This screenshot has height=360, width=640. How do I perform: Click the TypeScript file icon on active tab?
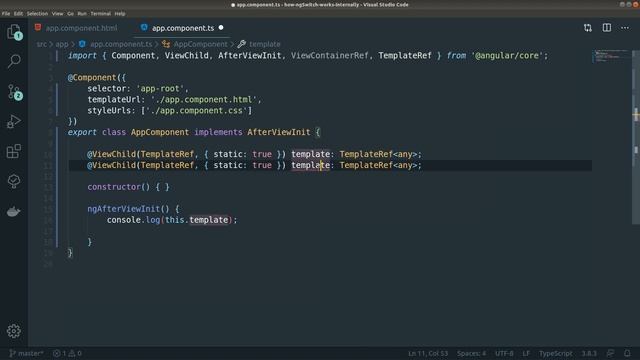tap(144, 27)
